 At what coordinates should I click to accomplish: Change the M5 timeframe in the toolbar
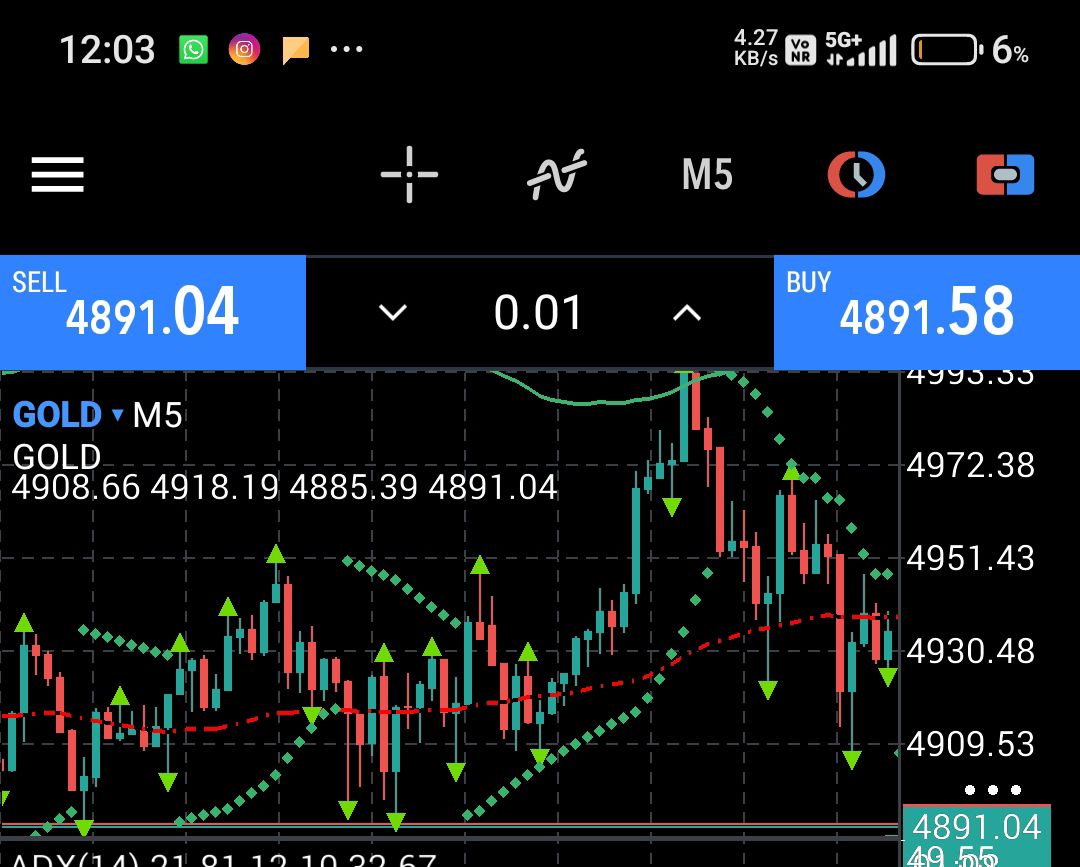pos(707,175)
